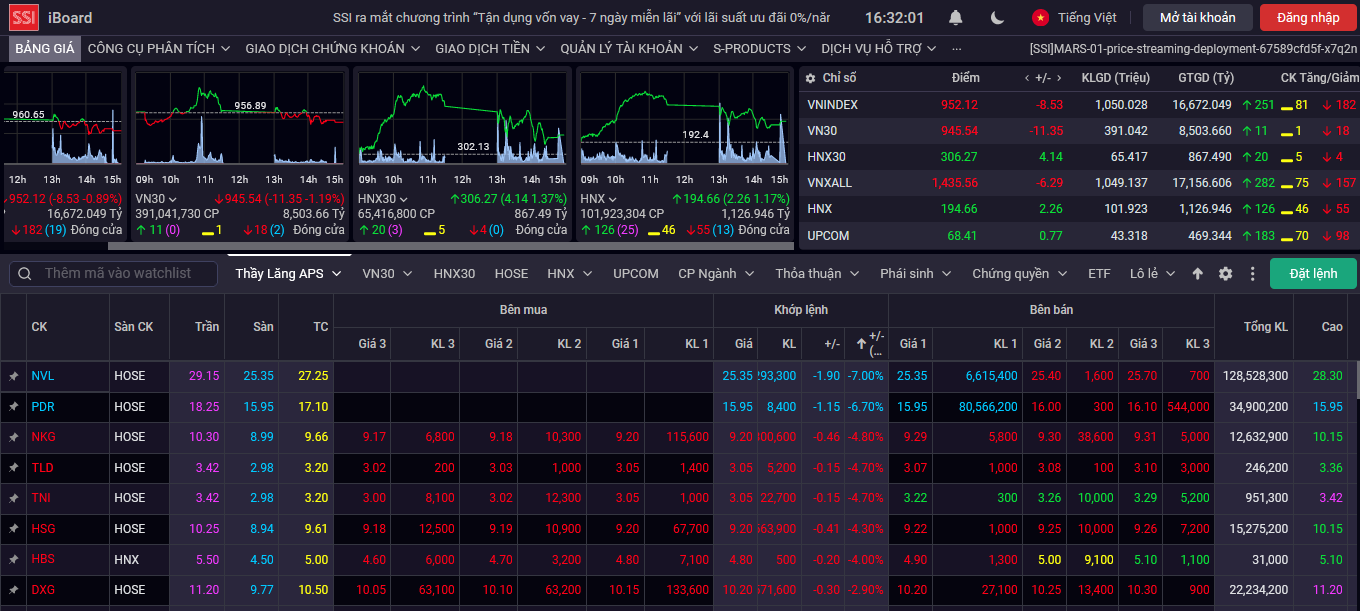1360x611 pixels.
Task: Select UPCOM row in index table
Action: [1079, 235]
